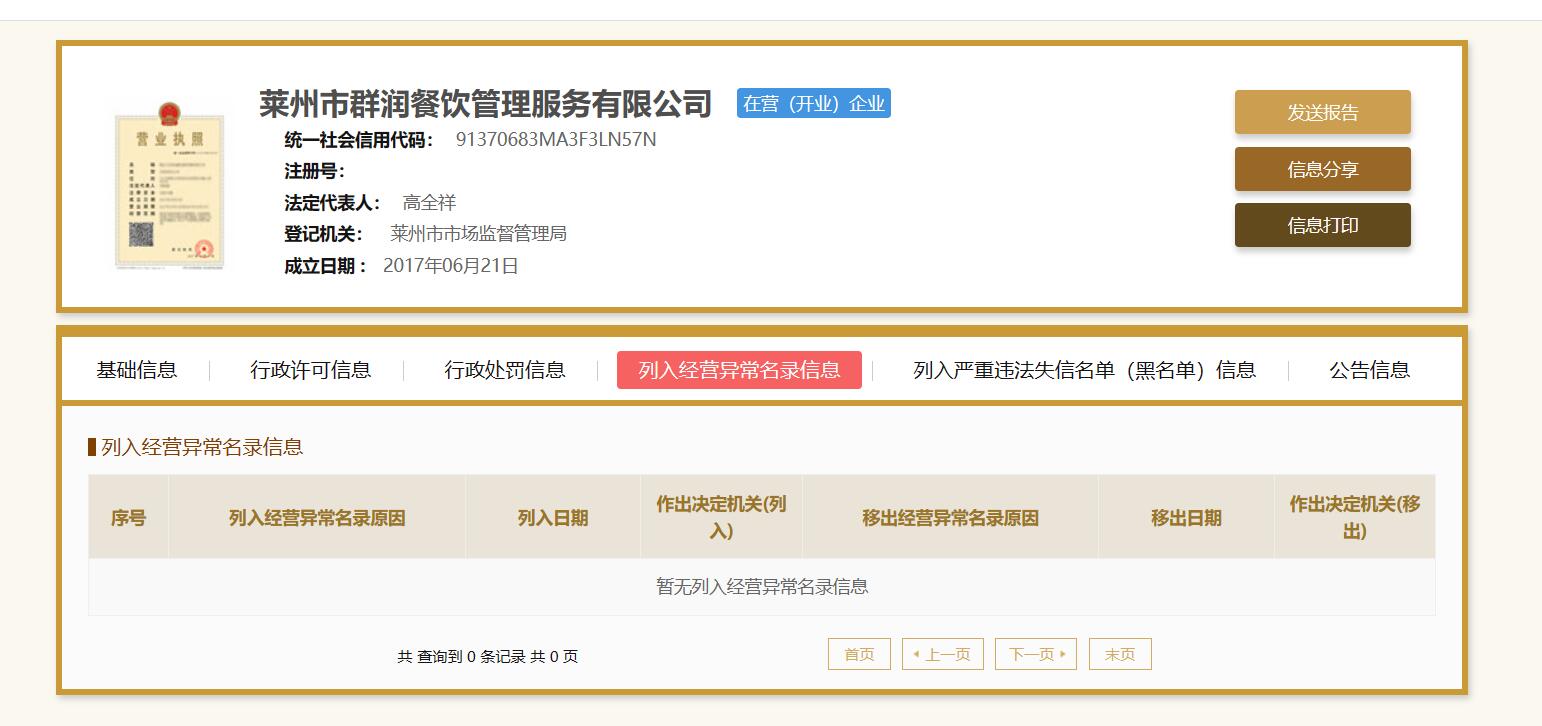Viewport: 1542px width, 726px height.
Task: Open the 行政处罚信息 tab
Action: pos(505,370)
